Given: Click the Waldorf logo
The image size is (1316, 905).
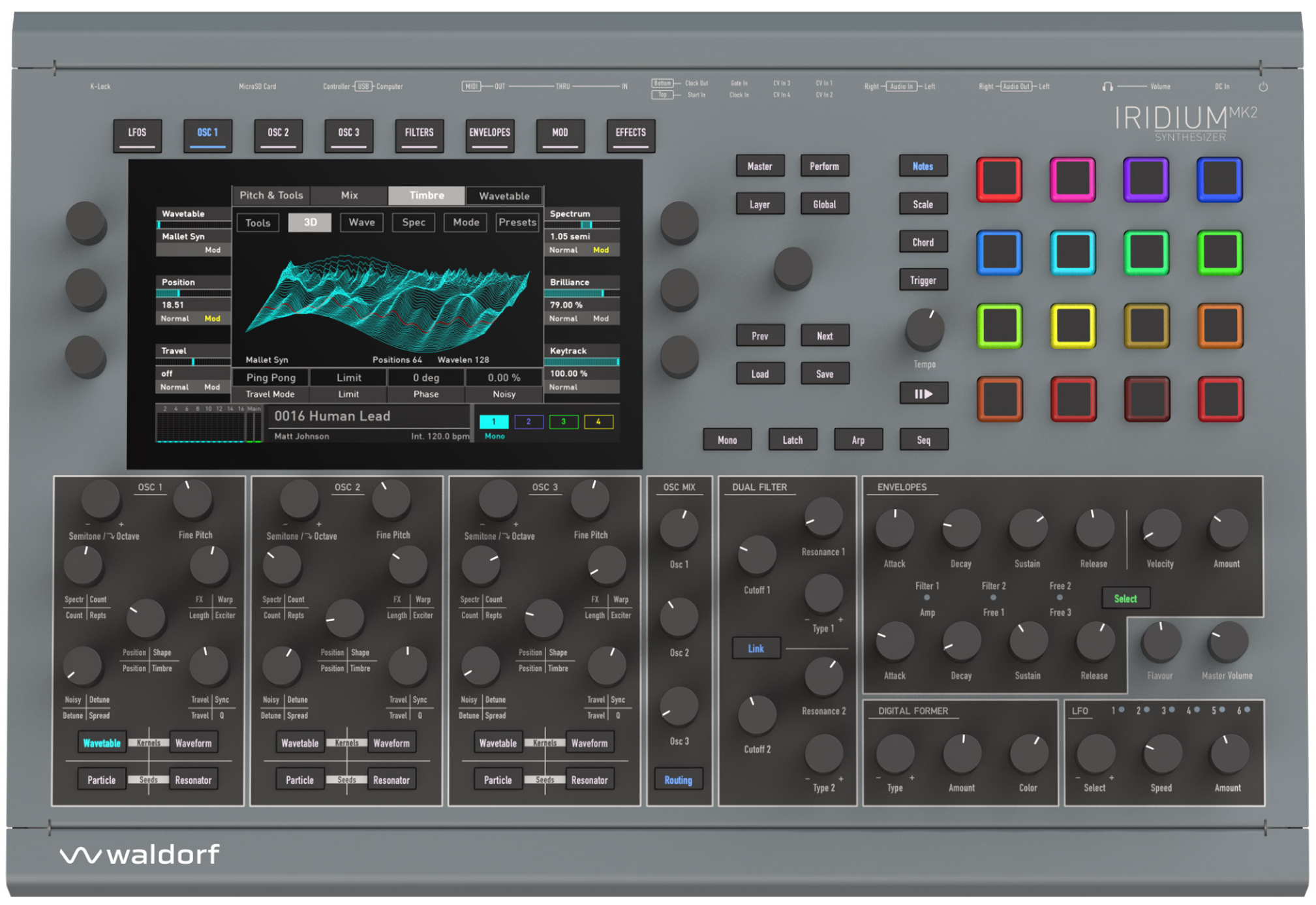Looking at the screenshot, I should (x=140, y=854).
